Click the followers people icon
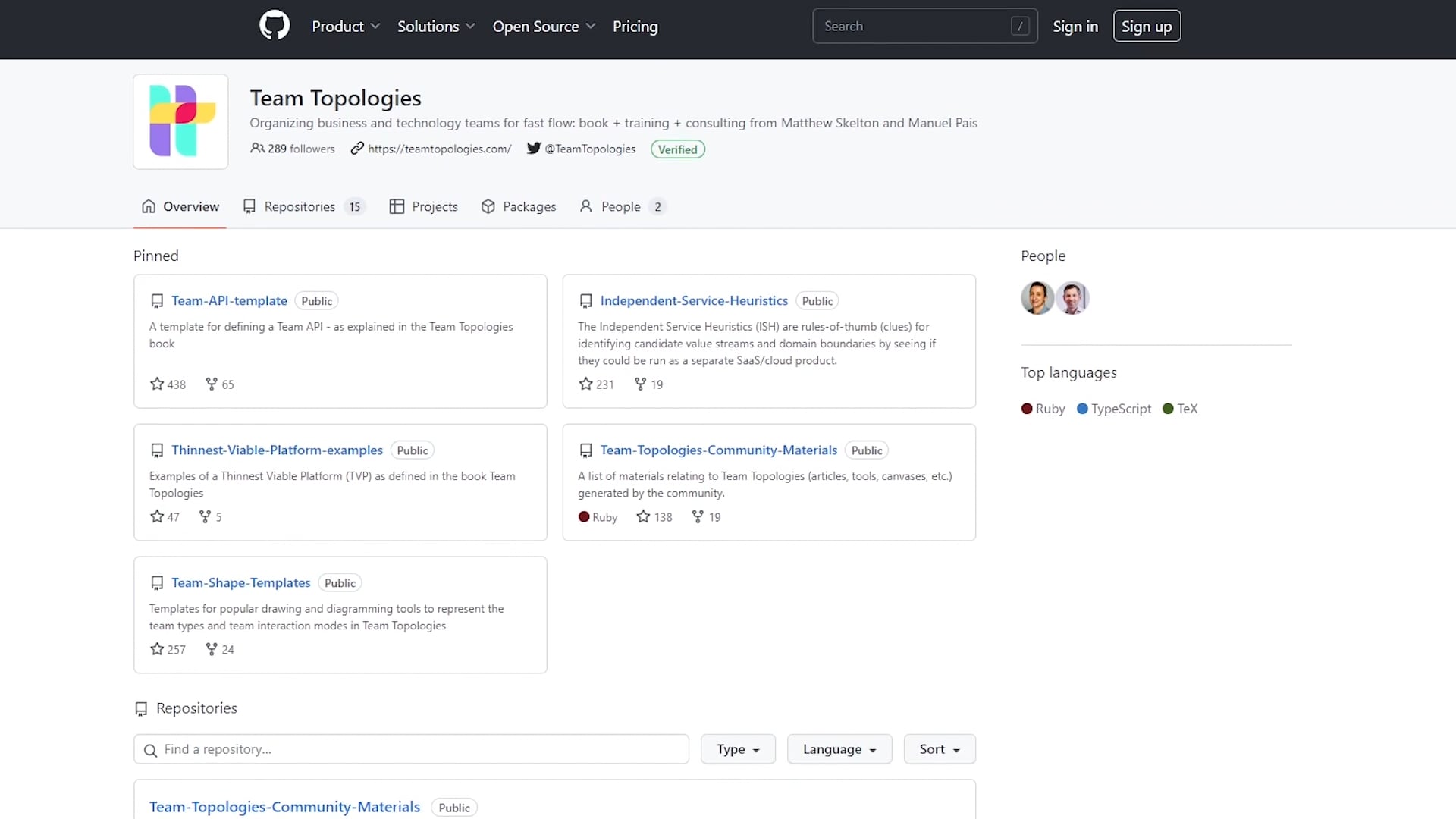This screenshot has height=819, width=1456. tap(258, 149)
